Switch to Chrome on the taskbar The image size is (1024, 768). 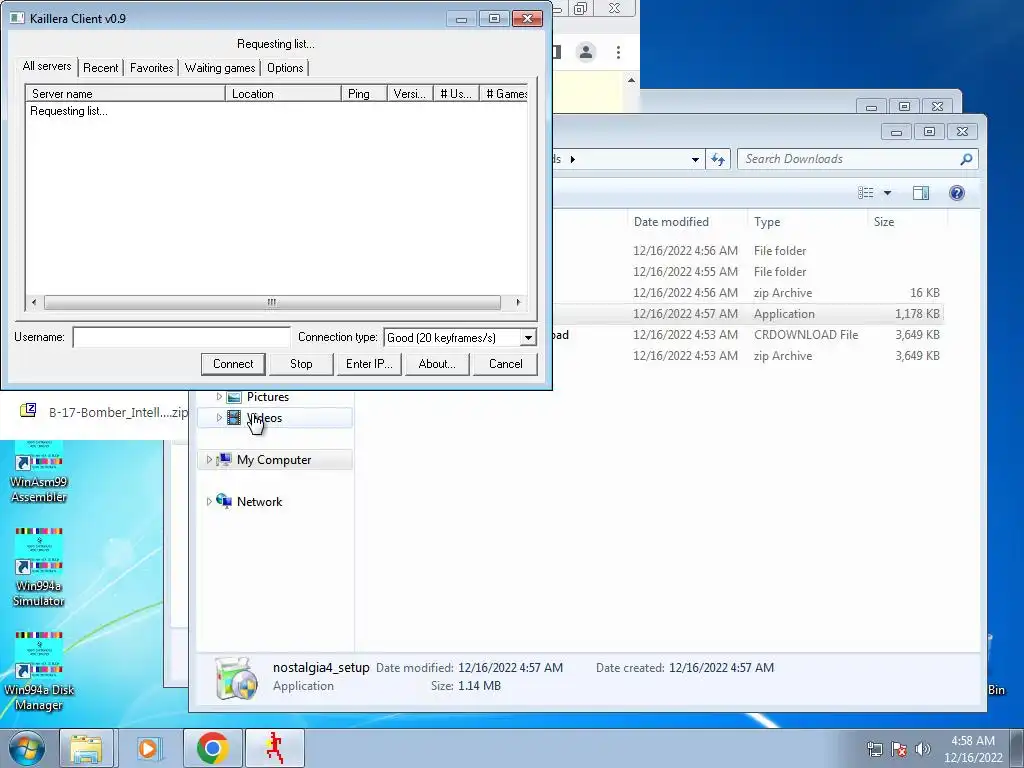click(x=212, y=748)
